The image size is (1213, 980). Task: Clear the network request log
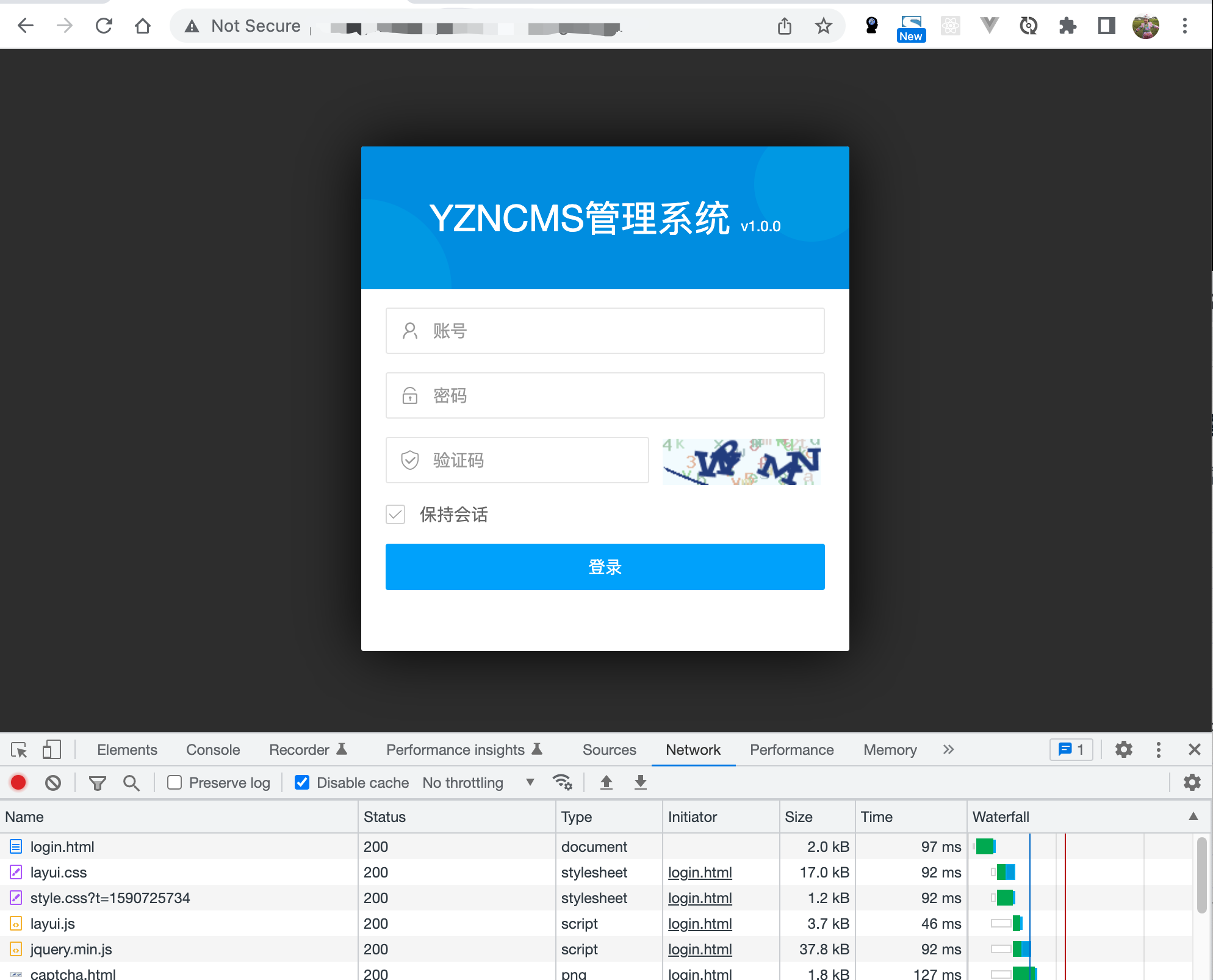pos(53,782)
